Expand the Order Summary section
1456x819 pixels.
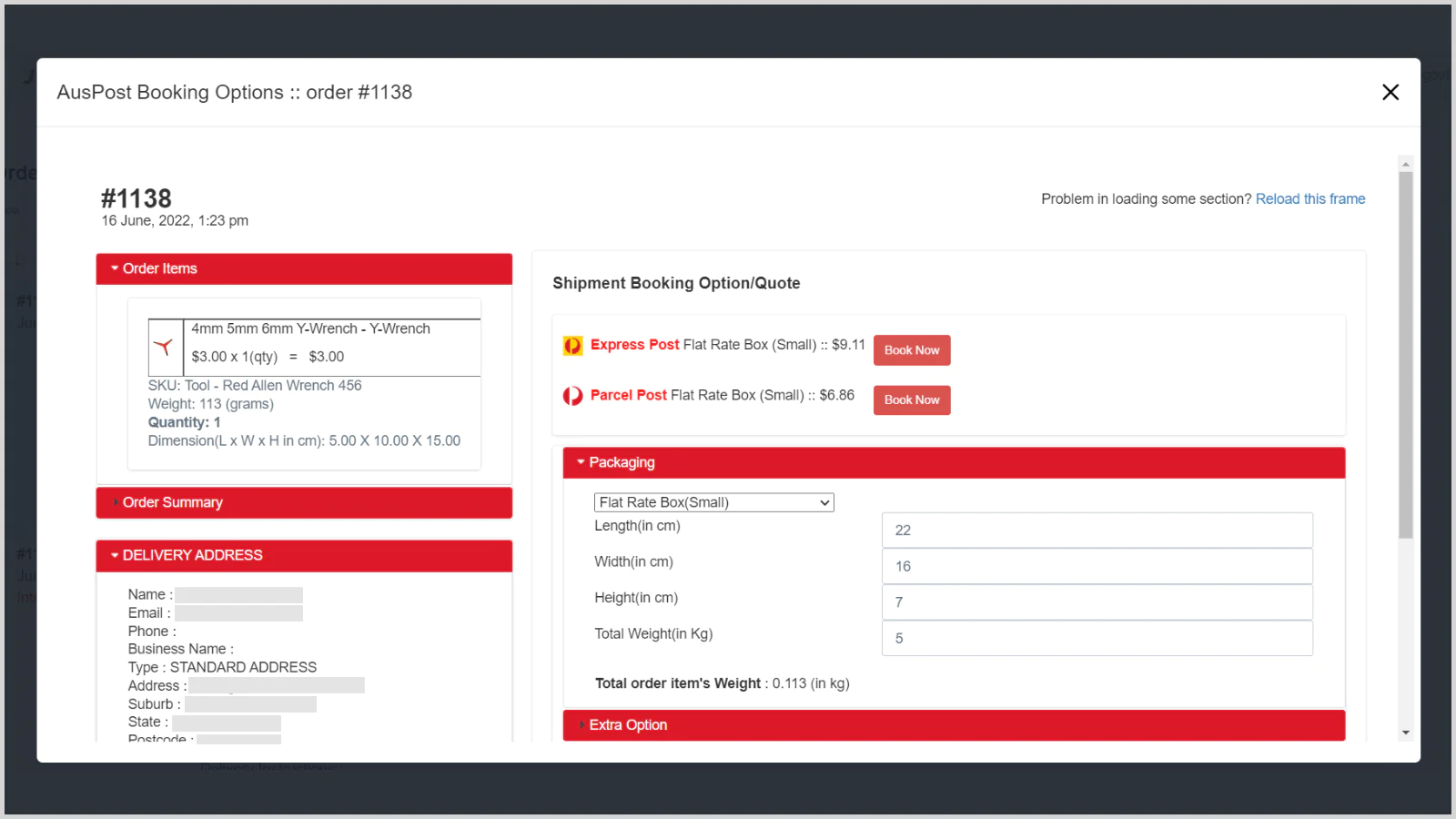(172, 502)
